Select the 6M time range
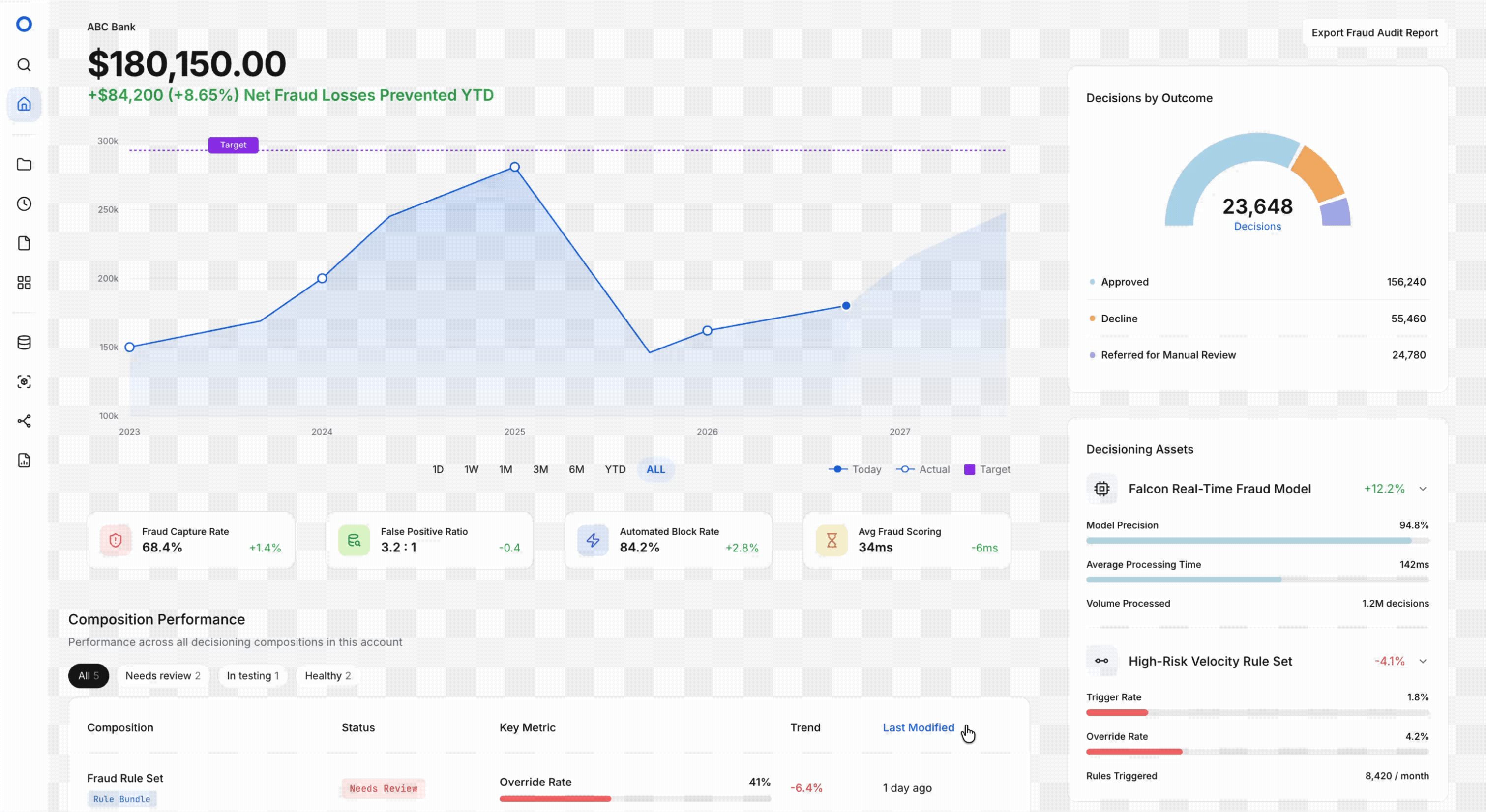This screenshot has height=812, width=1486. [x=576, y=469]
